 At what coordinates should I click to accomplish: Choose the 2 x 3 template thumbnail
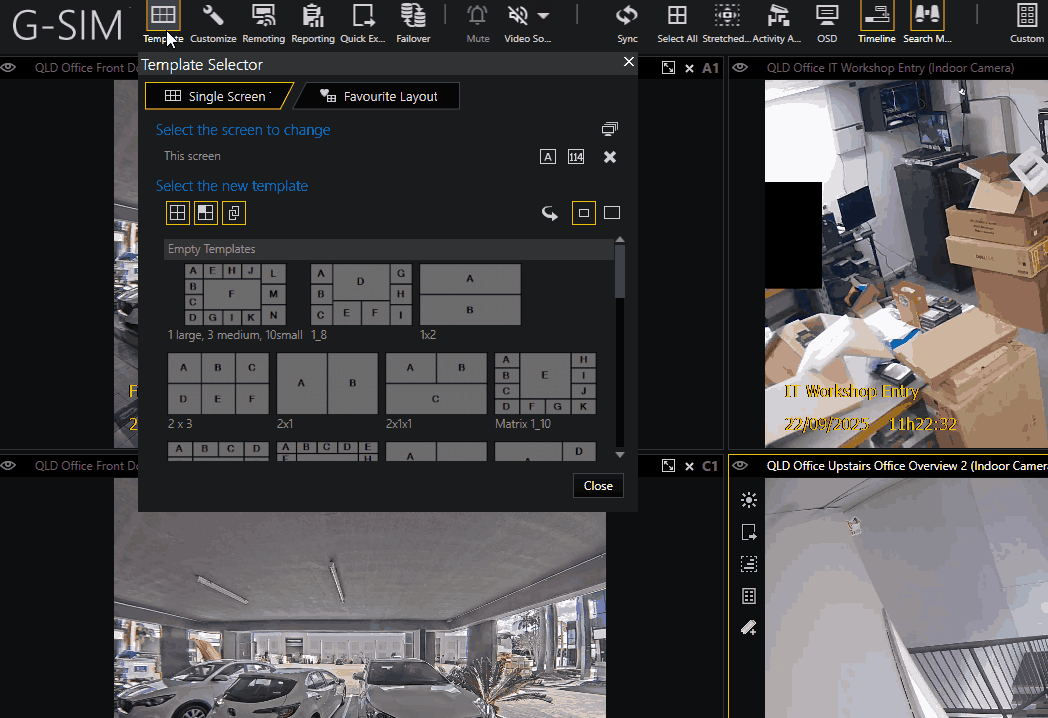218,383
